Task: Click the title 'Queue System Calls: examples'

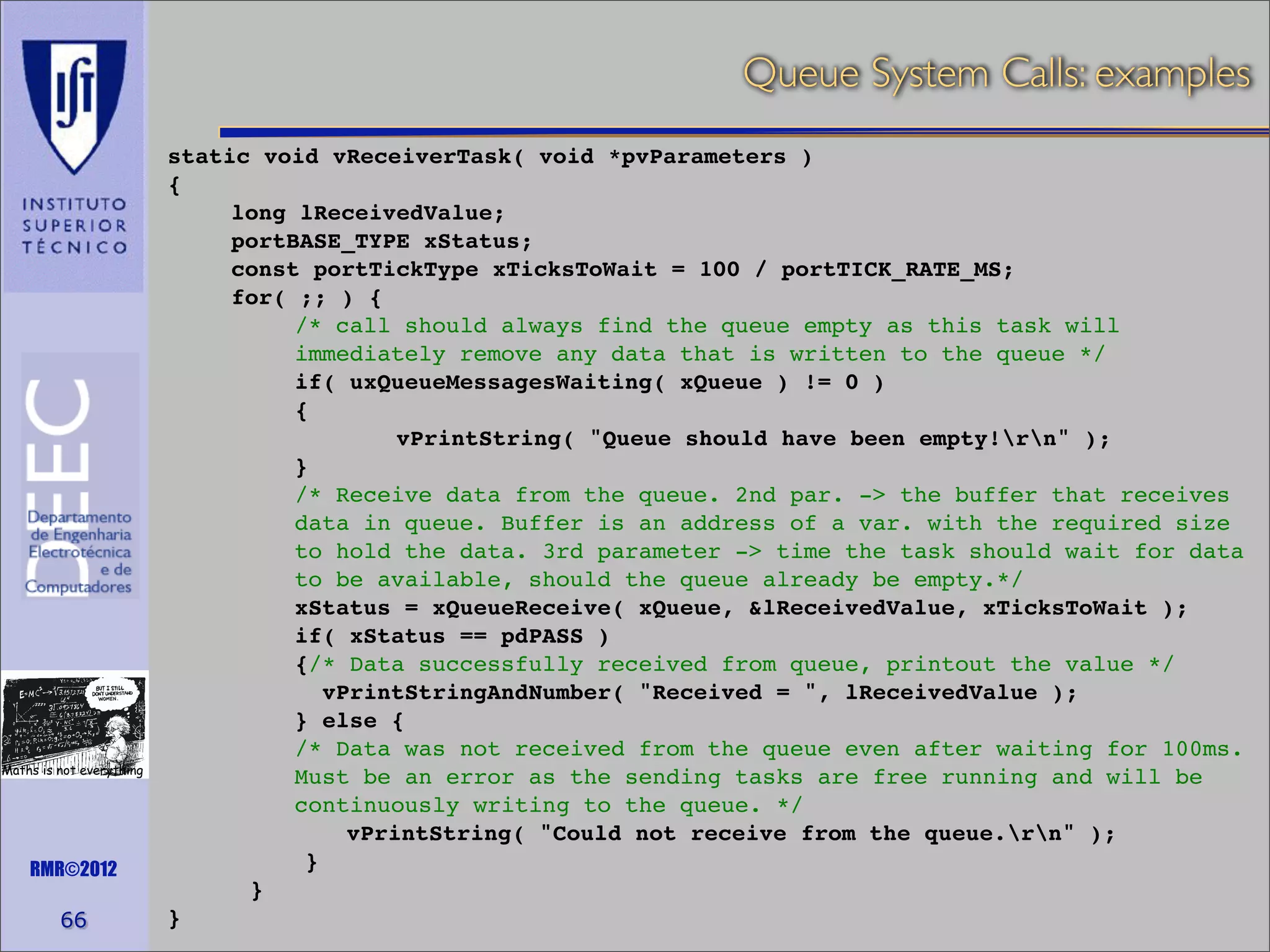Action: (997, 76)
